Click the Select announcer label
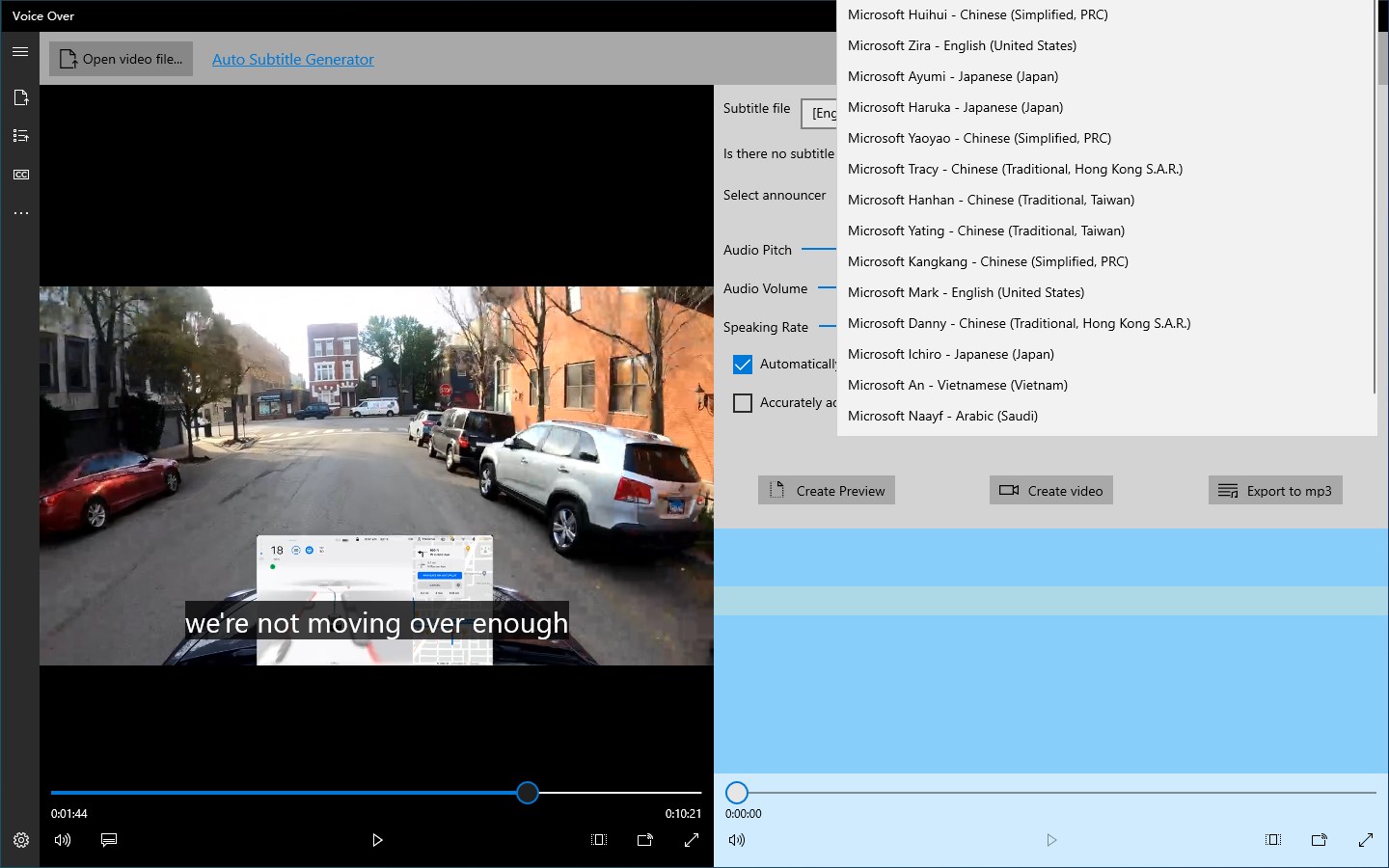This screenshot has width=1389, height=868. tap(775, 195)
